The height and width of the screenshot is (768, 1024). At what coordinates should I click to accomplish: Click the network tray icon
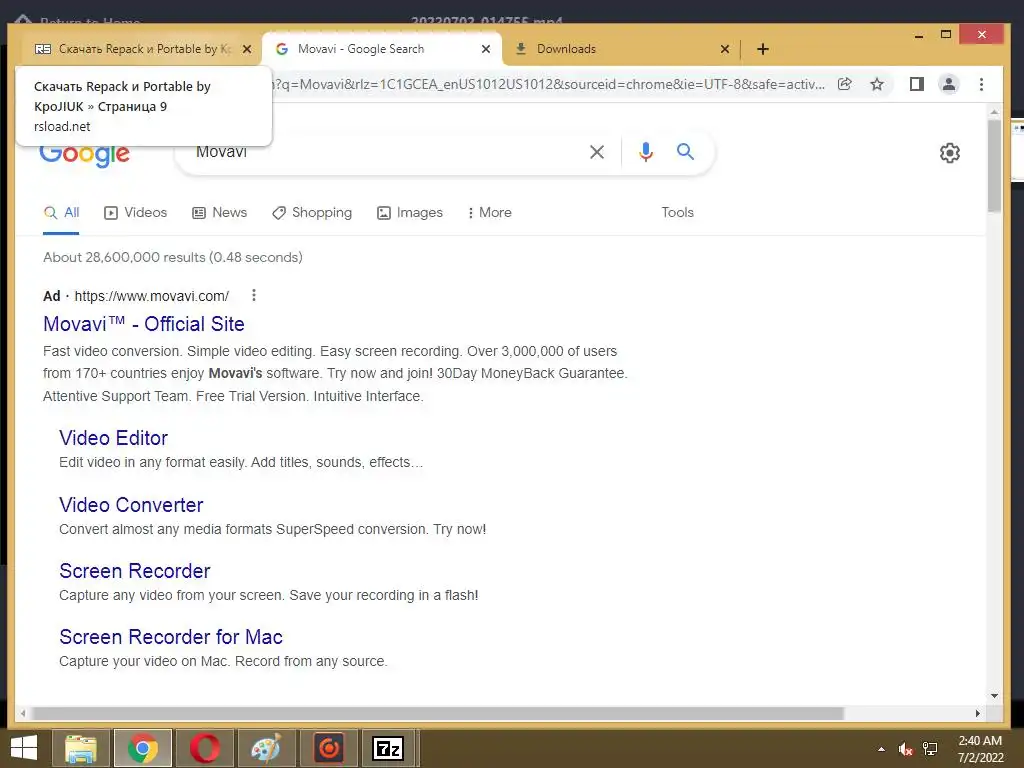coord(930,749)
